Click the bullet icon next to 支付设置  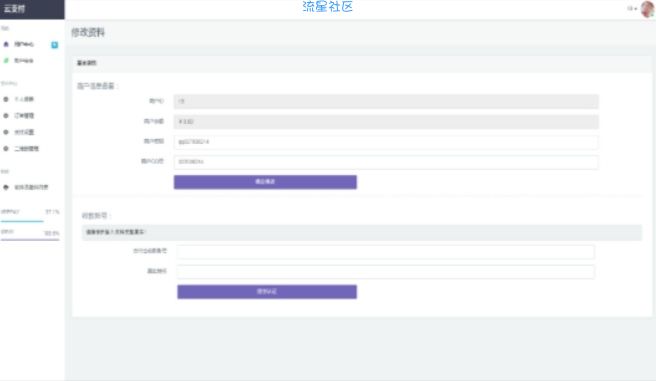pos(6,132)
